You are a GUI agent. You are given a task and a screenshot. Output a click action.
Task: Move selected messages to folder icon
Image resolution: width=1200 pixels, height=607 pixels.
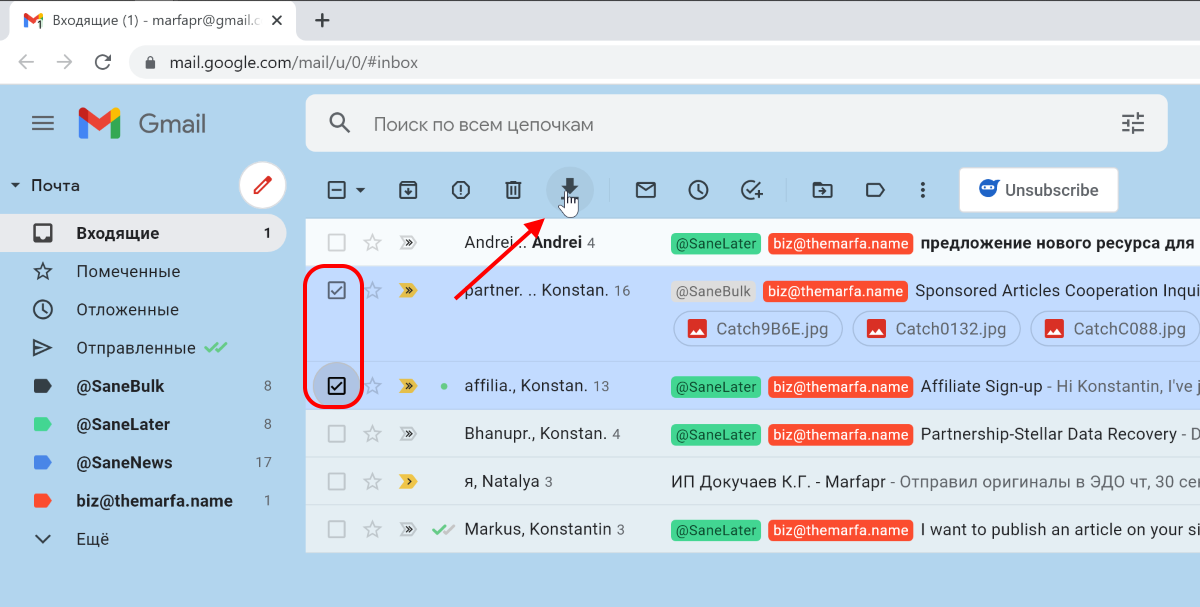[822, 190]
